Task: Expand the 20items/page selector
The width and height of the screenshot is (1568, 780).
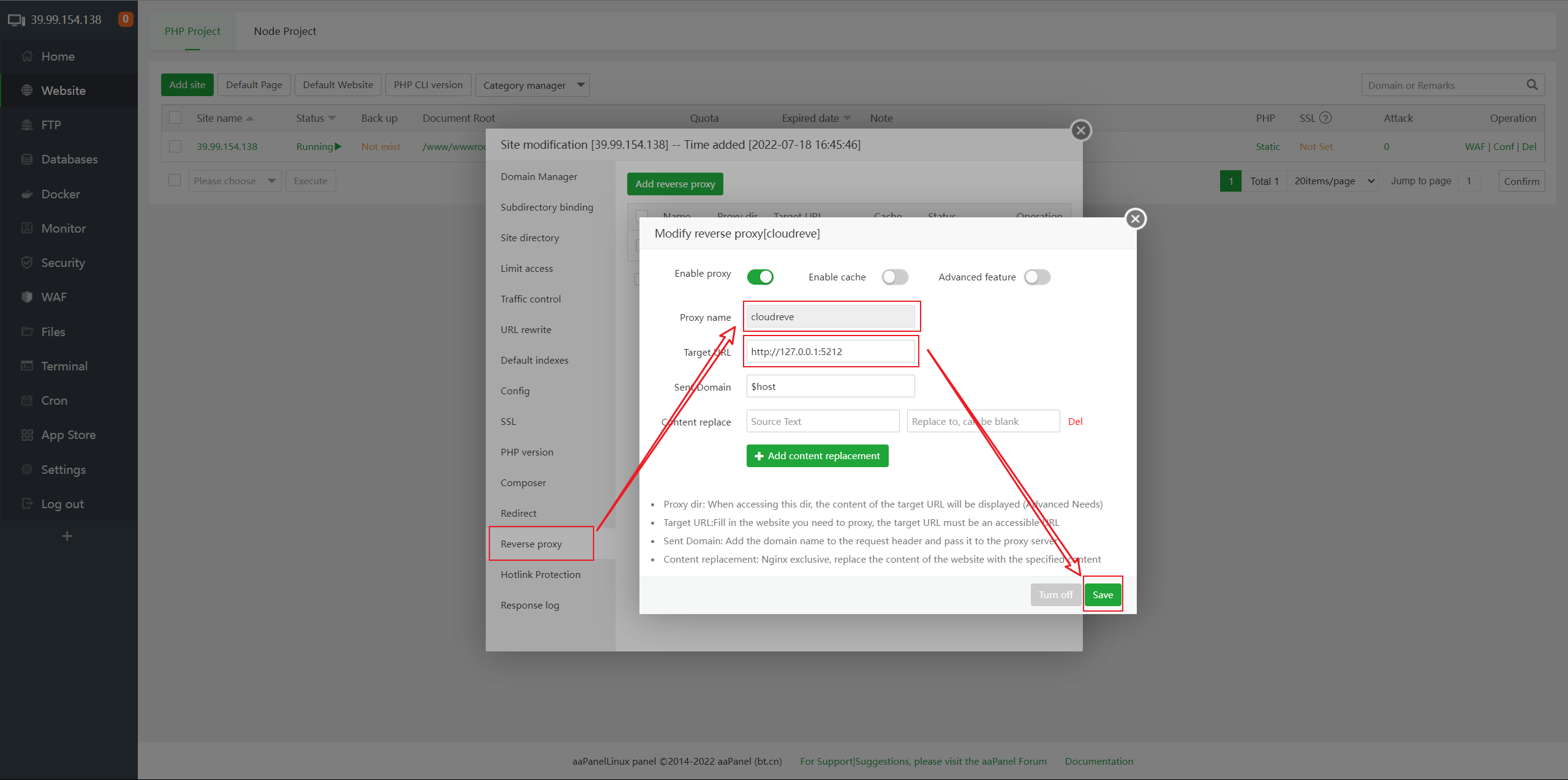Action: [1333, 181]
